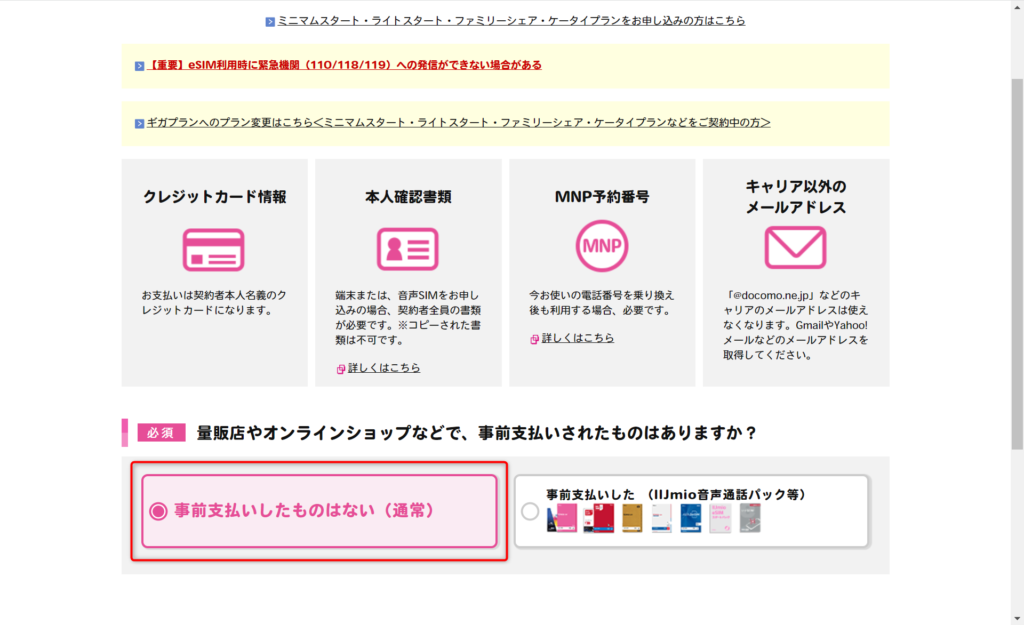This screenshot has height=625, width=1024.
Task: Click the gold IIJmio package thumbnail
Action: (632, 518)
